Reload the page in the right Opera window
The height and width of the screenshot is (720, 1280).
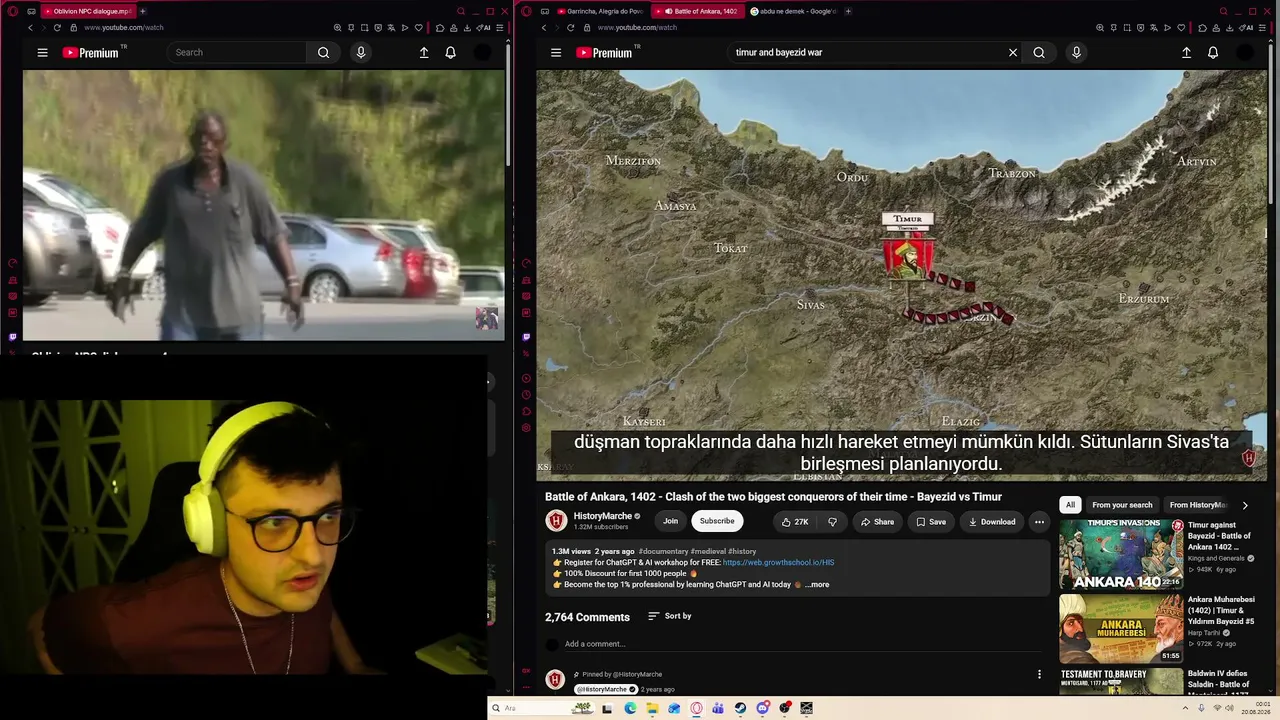(x=570, y=28)
